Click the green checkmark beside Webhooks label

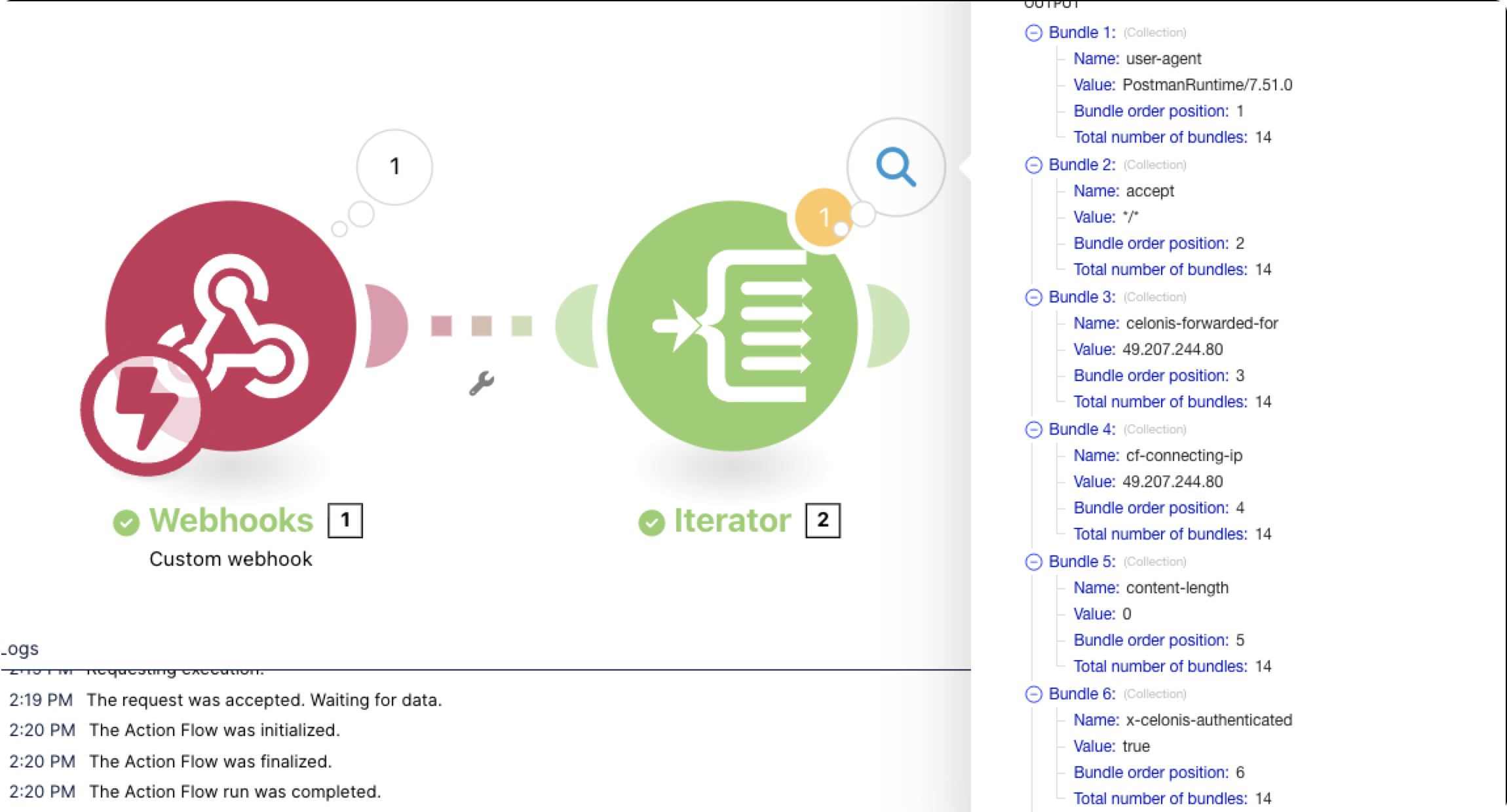pos(126,522)
